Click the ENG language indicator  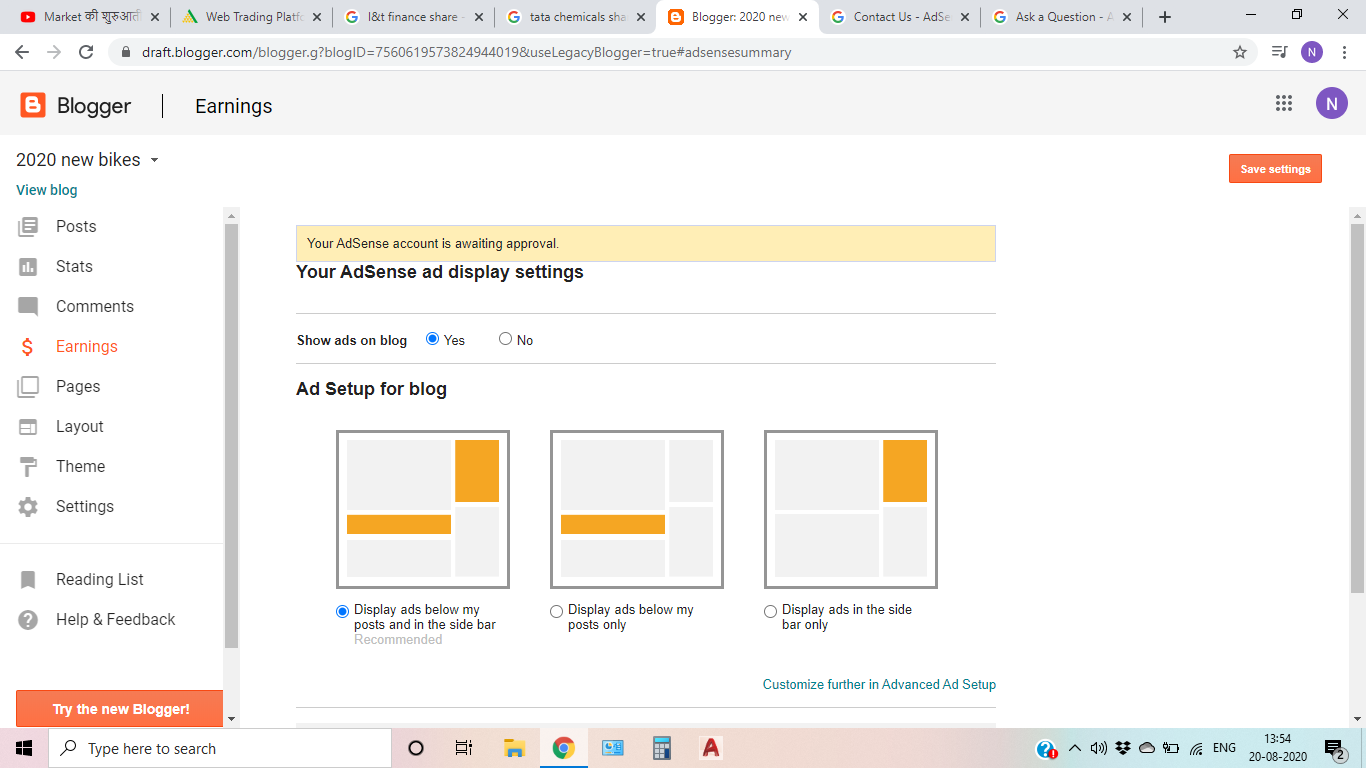[1224, 748]
